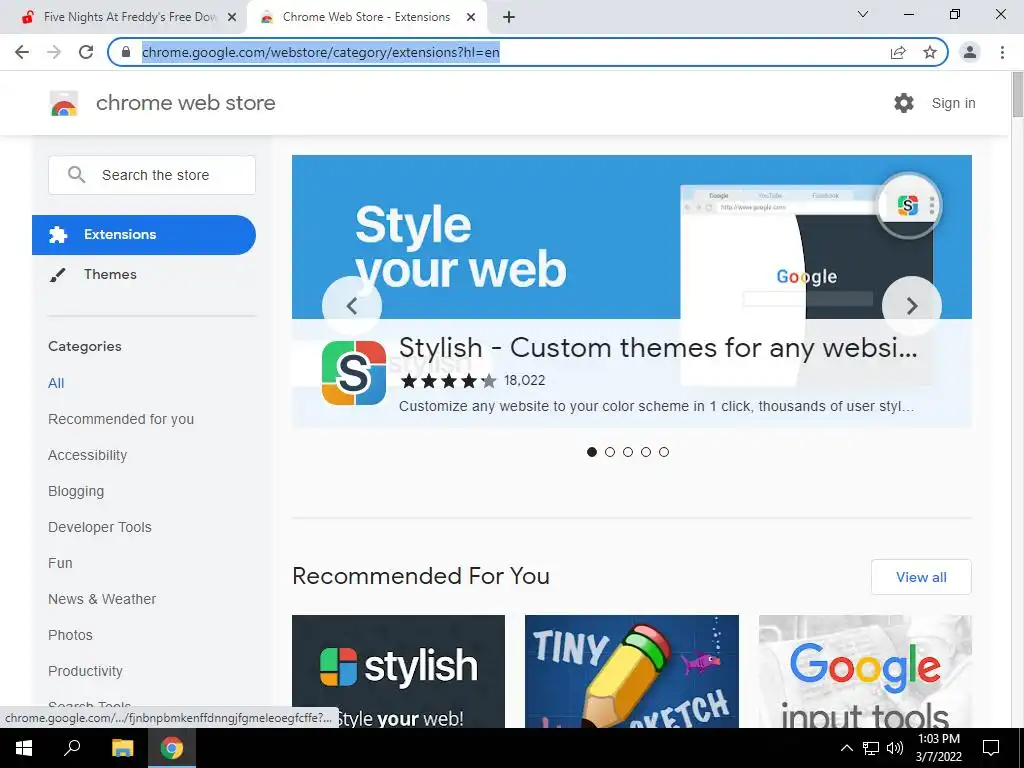The width and height of the screenshot is (1024, 768).
Task: Click the browser forward arrow
Action: [x=54, y=52]
